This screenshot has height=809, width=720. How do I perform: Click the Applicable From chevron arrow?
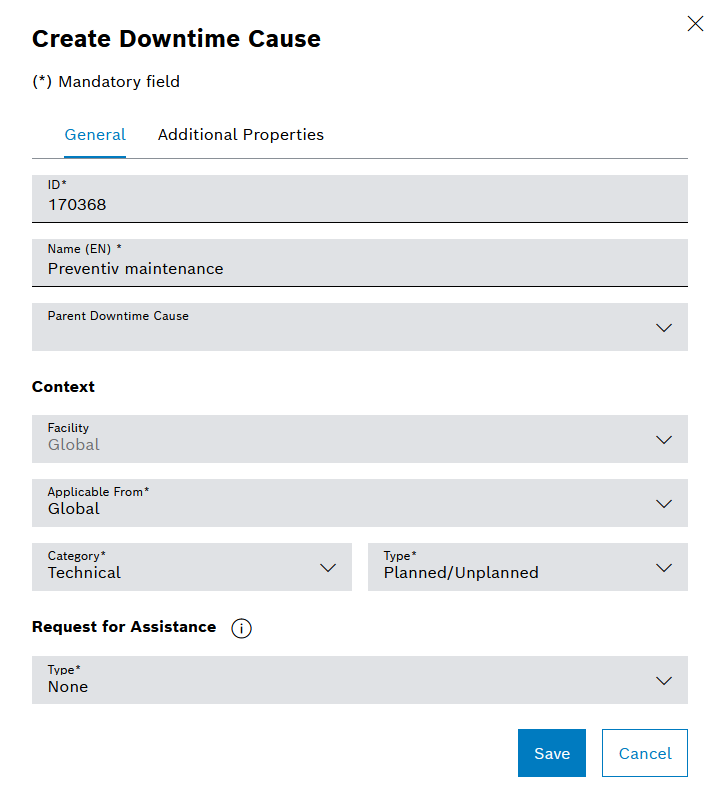(x=664, y=504)
